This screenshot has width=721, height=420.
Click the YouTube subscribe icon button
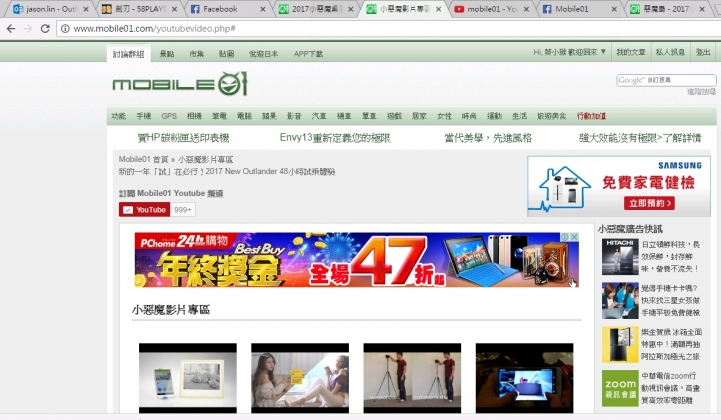[144, 210]
